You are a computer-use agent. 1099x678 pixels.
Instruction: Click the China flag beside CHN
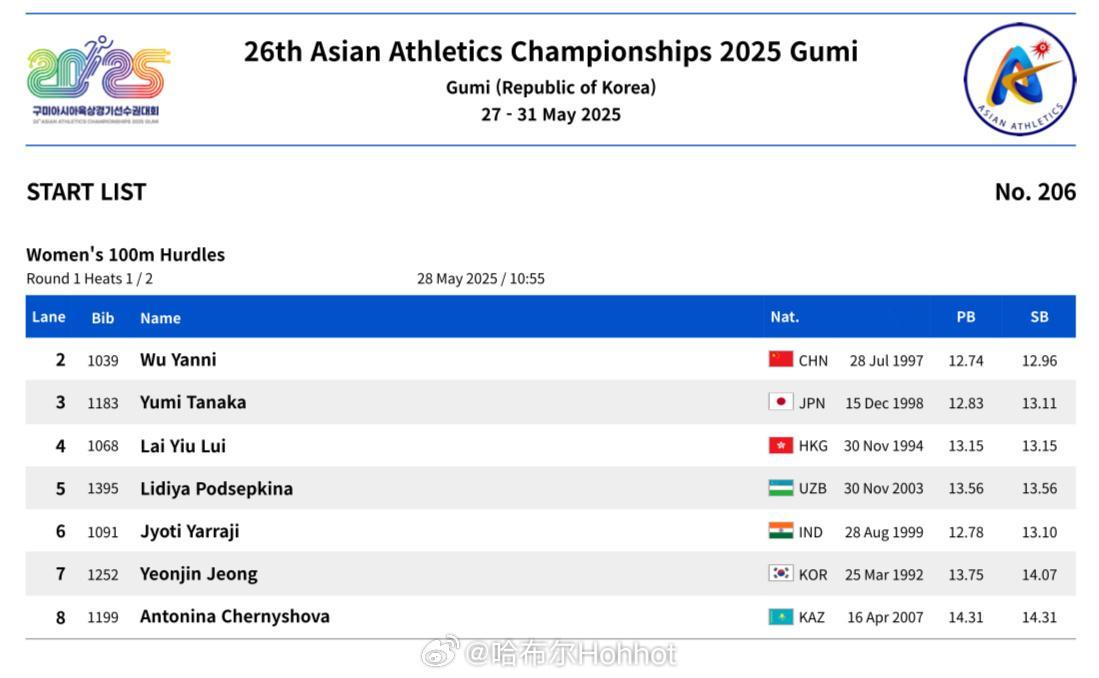[780, 359]
